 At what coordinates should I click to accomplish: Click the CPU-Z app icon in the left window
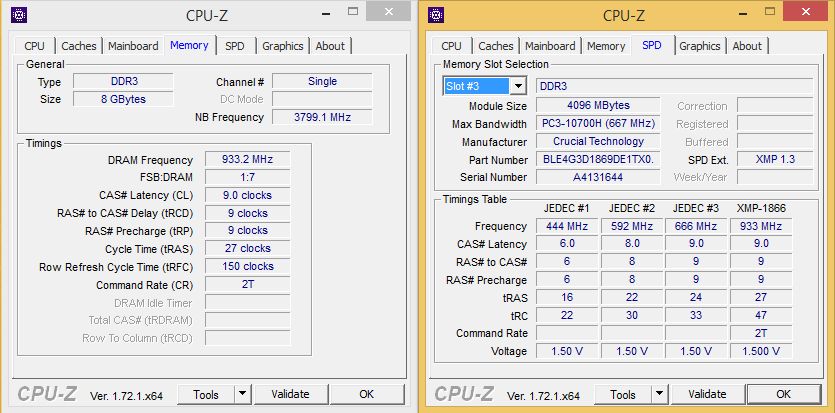19,15
